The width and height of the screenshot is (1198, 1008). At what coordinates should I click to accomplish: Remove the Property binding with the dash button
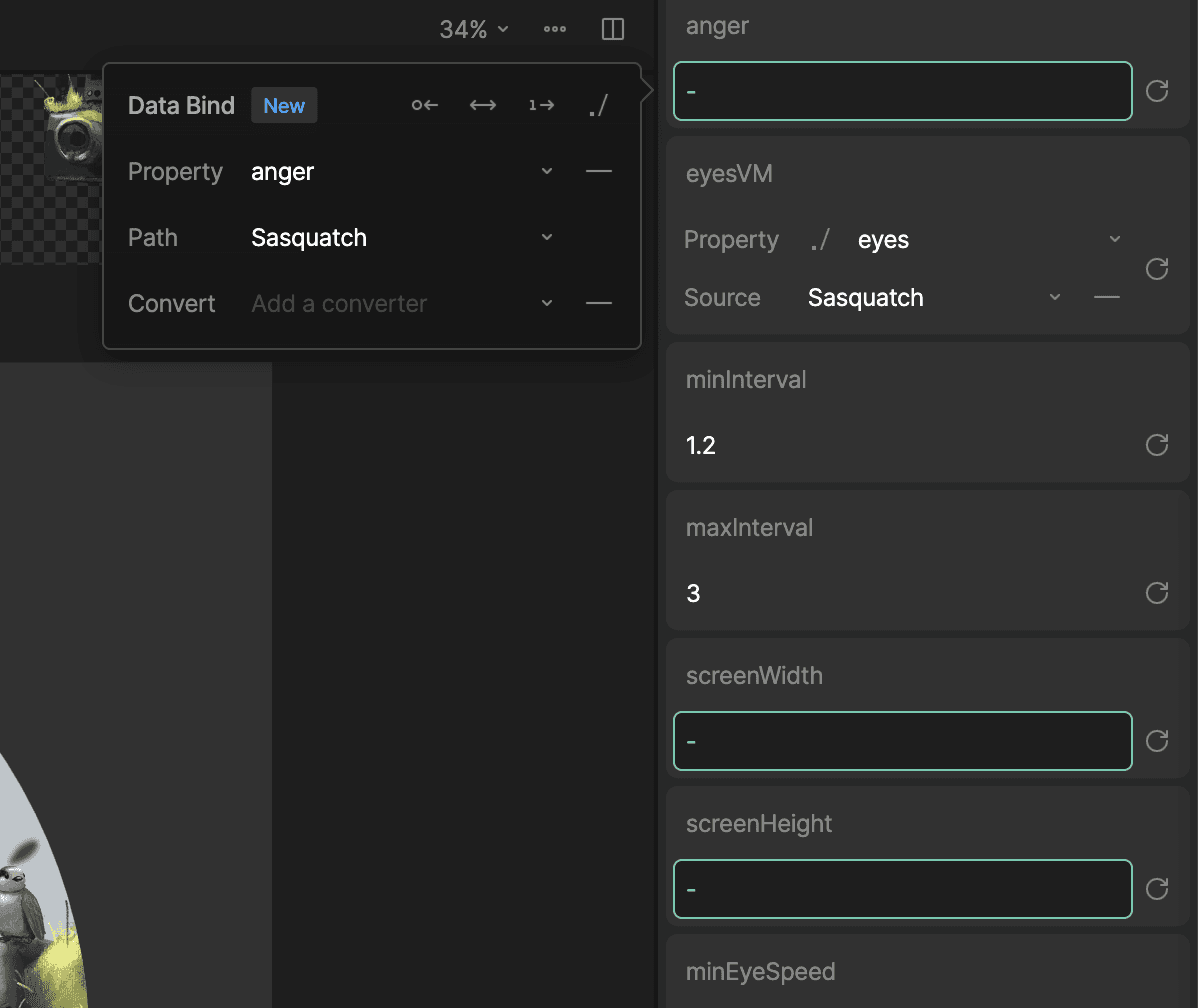coord(598,171)
